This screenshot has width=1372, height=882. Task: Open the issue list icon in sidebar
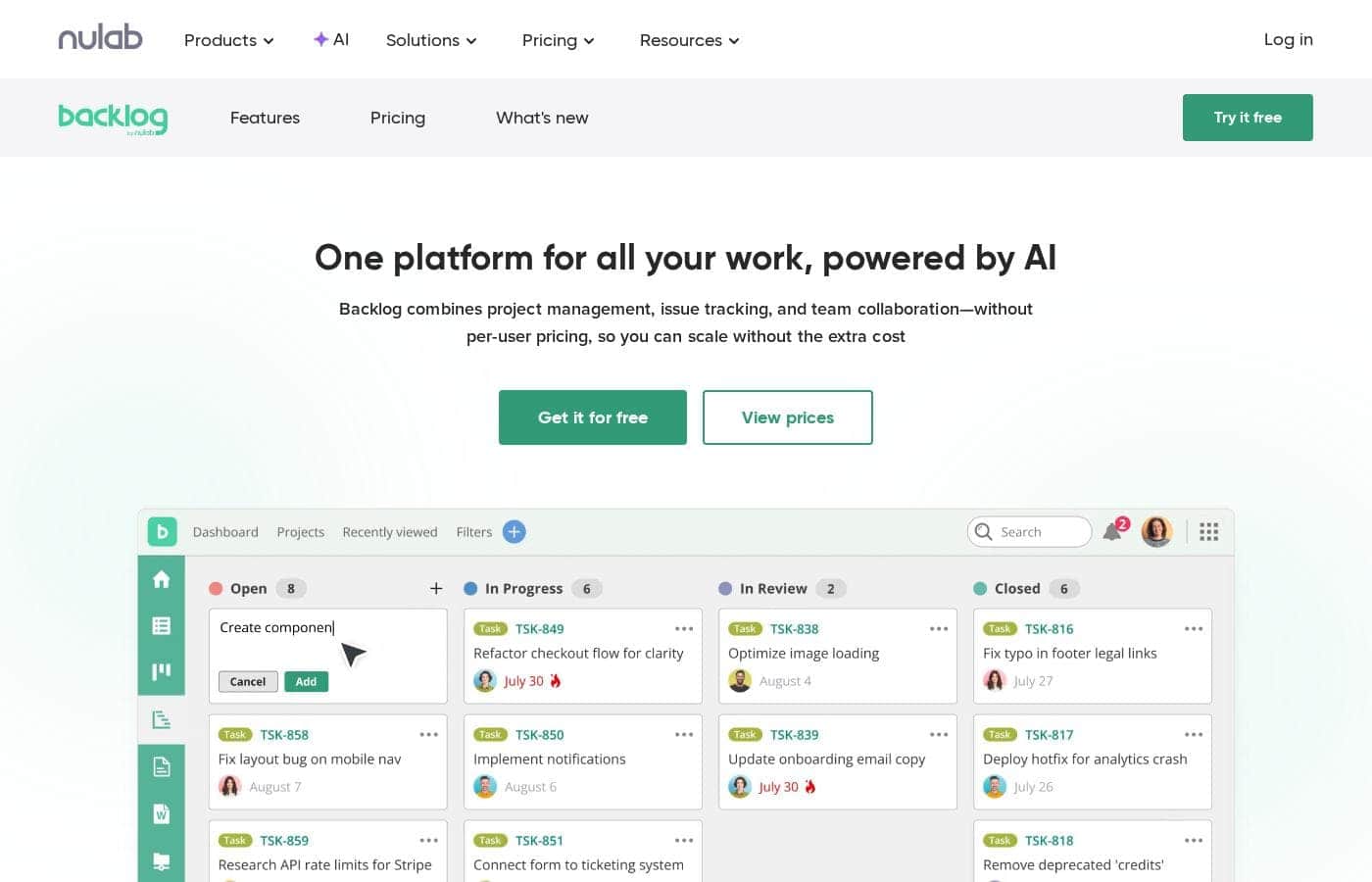(x=162, y=625)
